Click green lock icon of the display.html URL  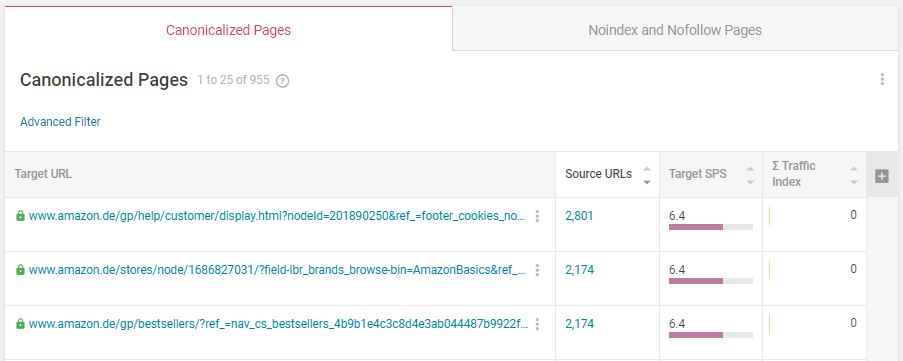point(20,216)
